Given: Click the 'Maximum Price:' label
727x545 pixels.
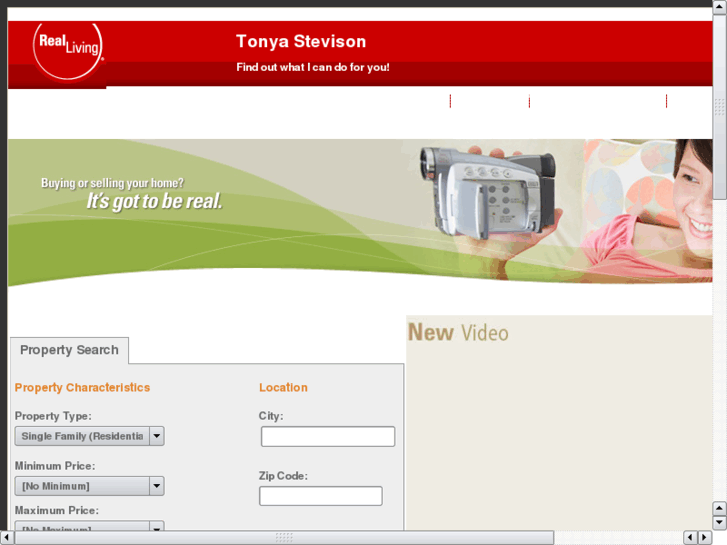Looking at the screenshot, I should click(57, 510).
